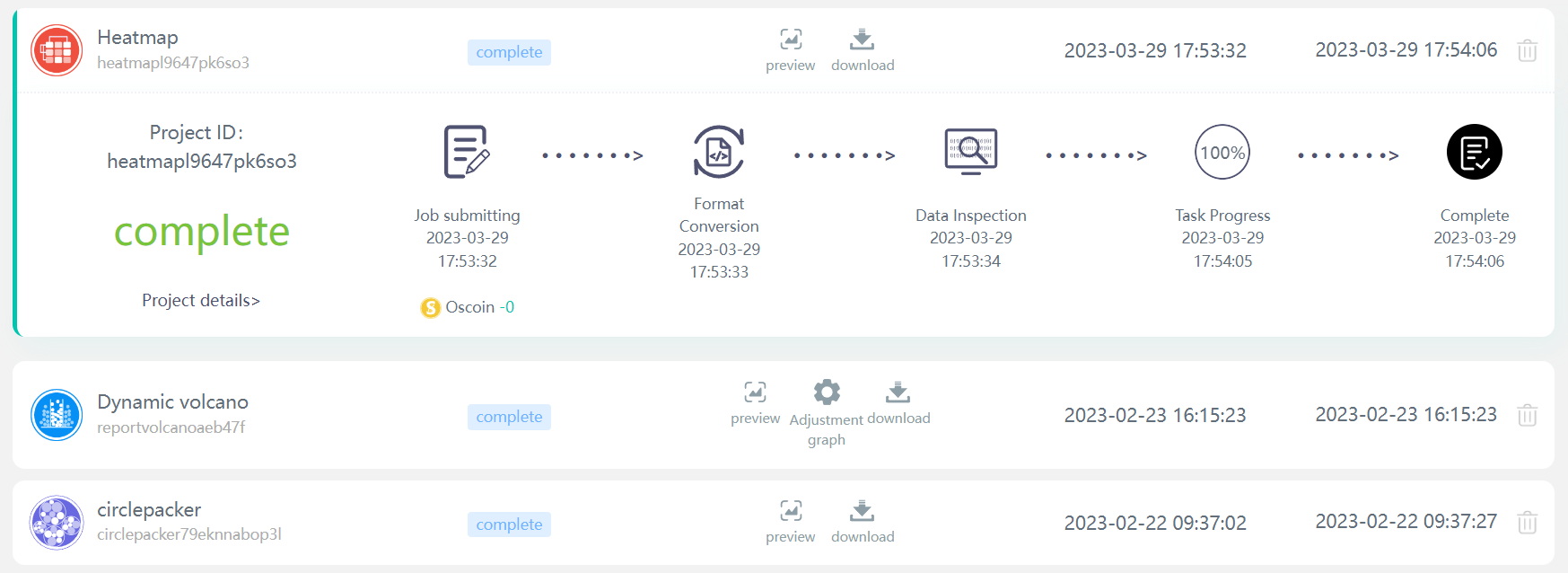Click the Data Inspection step icon

[x=971, y=150]
